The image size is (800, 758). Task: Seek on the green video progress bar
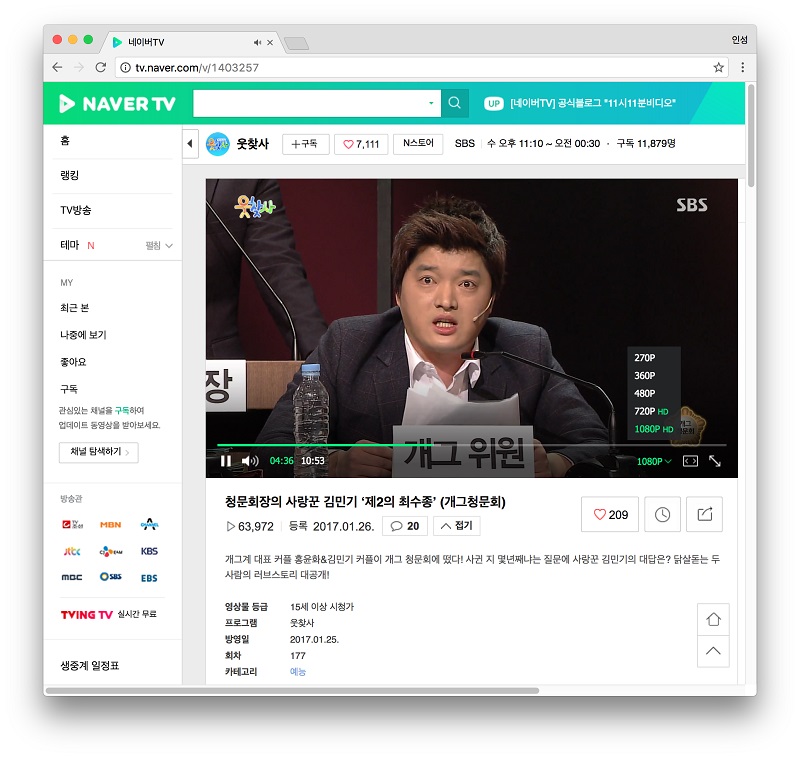(x=471, y=445)
